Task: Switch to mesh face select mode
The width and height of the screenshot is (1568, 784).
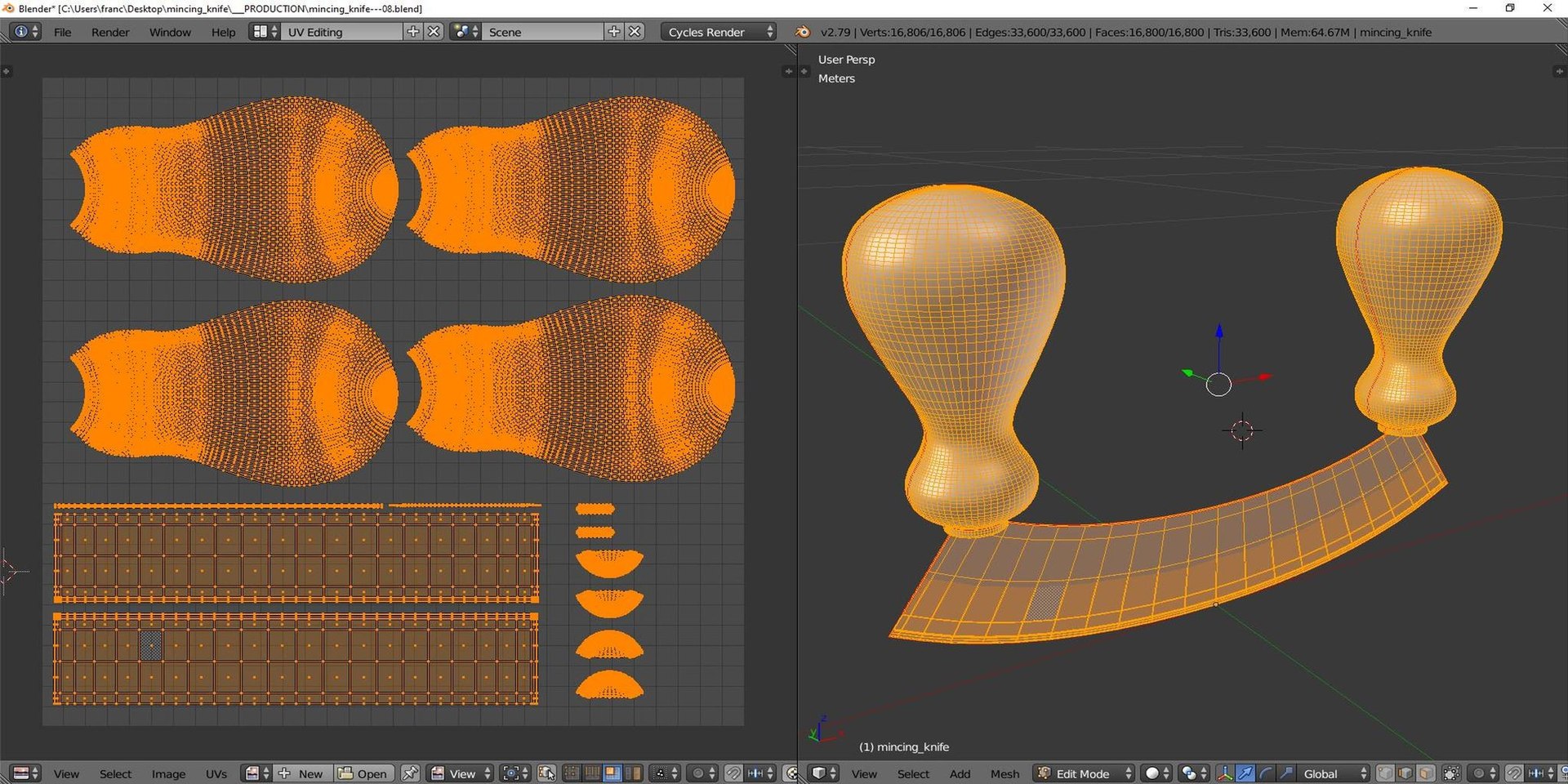Action: [1426, 773]
